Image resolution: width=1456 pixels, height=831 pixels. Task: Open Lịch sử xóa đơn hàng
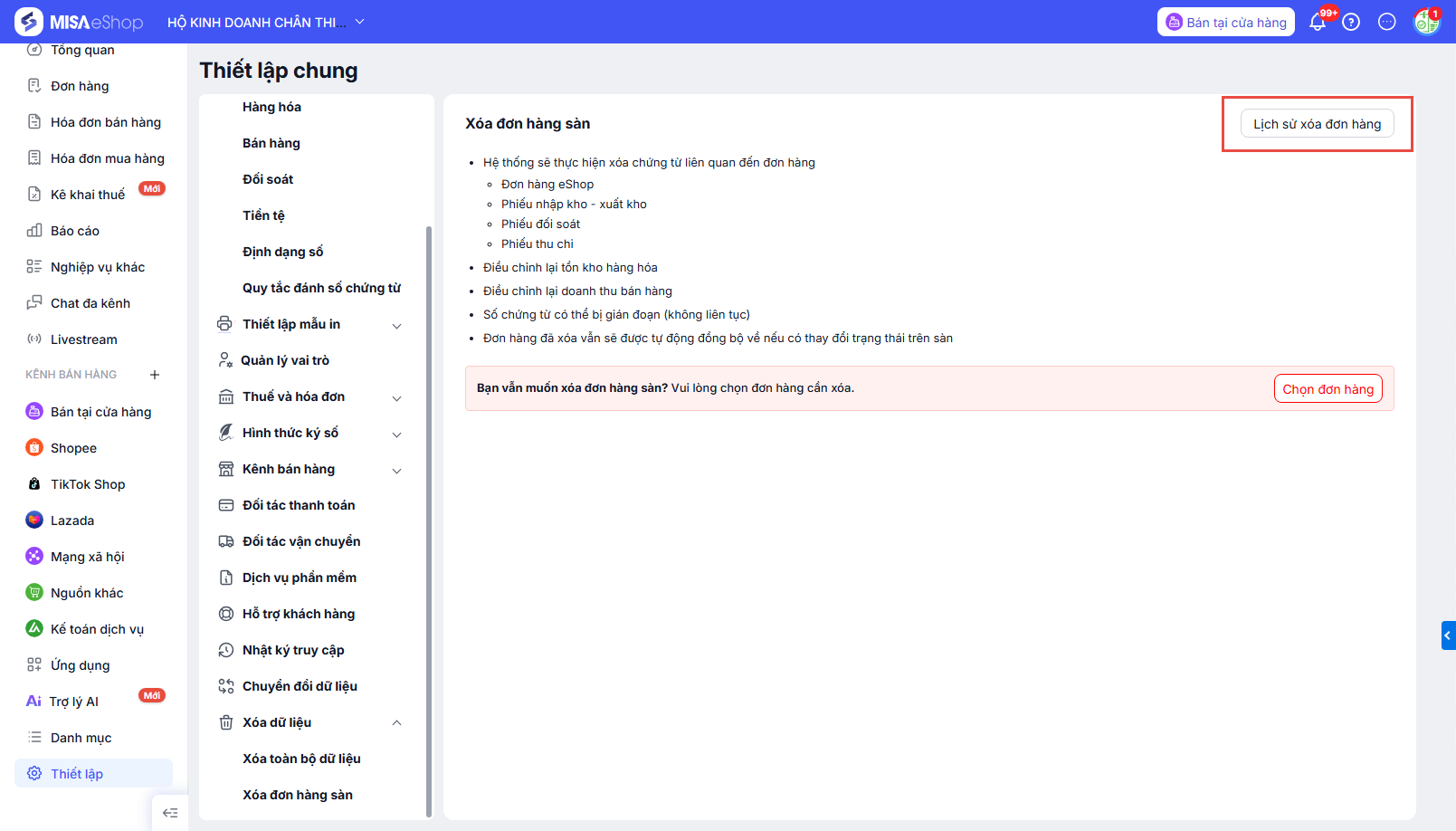click(1317, 124)
